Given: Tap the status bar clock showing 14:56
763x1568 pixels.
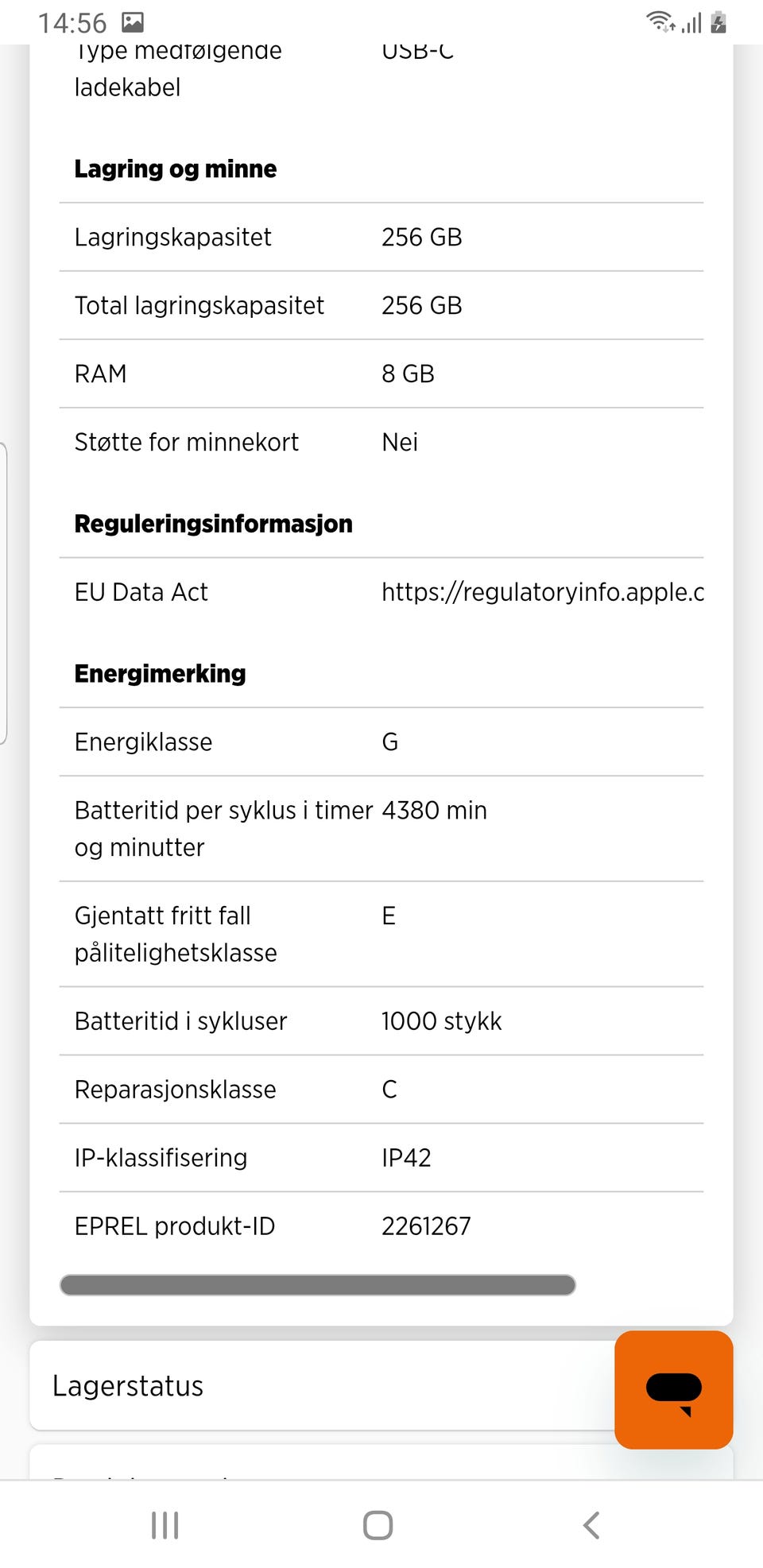Looking at the screenshot, I should (x=72, y=23).
